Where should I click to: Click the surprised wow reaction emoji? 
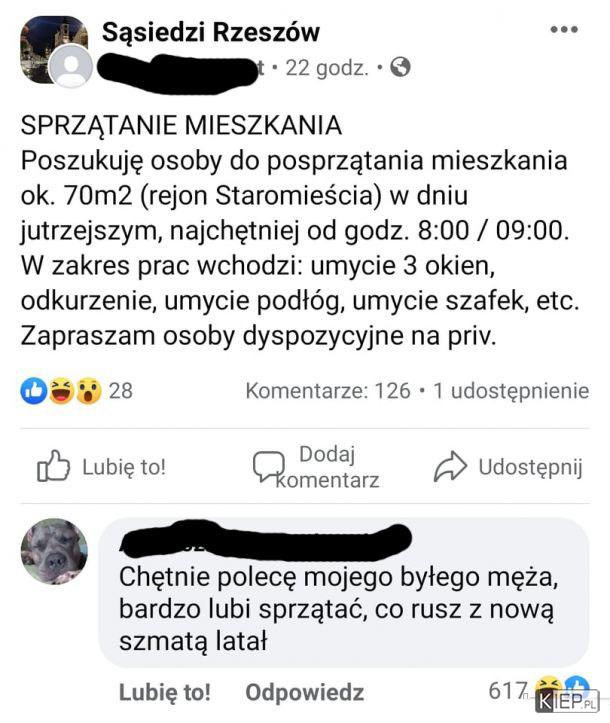(89, 391)
